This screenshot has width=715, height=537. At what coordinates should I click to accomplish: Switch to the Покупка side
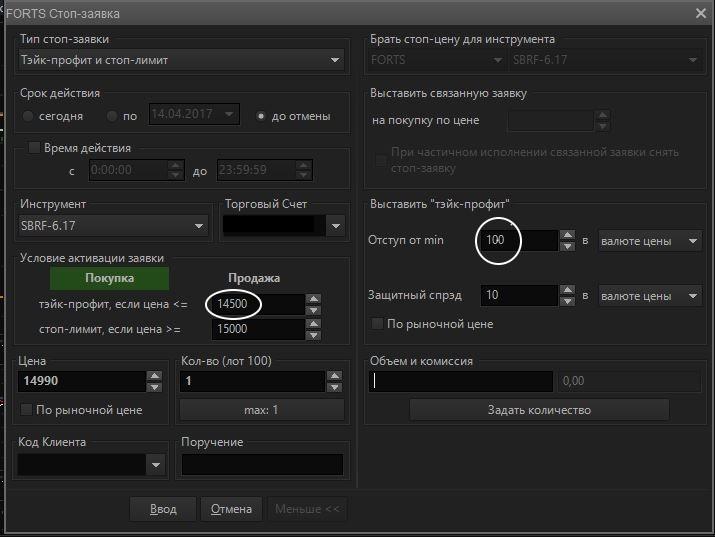[x=110, y=278]
